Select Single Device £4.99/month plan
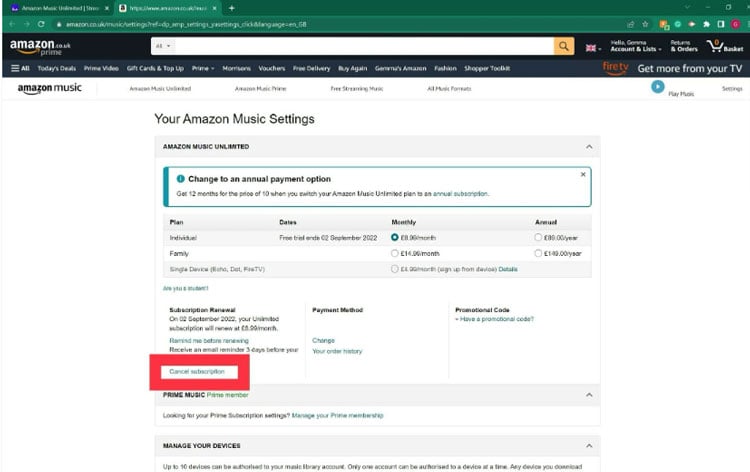 [x=395, y=269]
